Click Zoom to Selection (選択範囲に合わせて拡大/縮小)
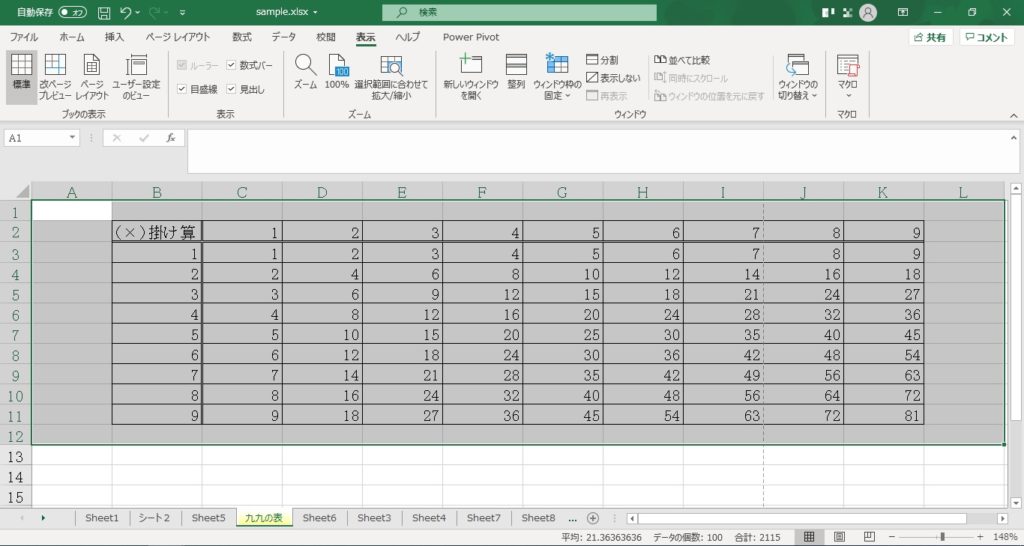The width and height of the screenshot is (1024, 546). pos(391,77)
